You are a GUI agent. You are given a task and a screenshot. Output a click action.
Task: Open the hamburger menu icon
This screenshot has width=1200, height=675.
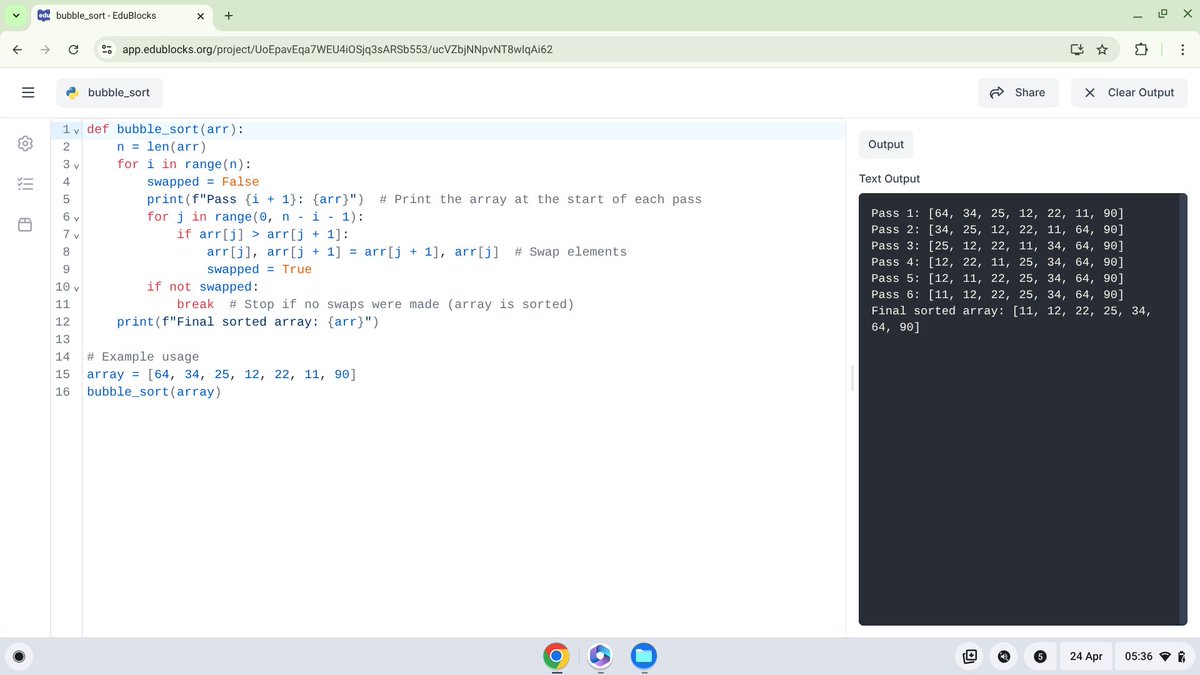28,92
